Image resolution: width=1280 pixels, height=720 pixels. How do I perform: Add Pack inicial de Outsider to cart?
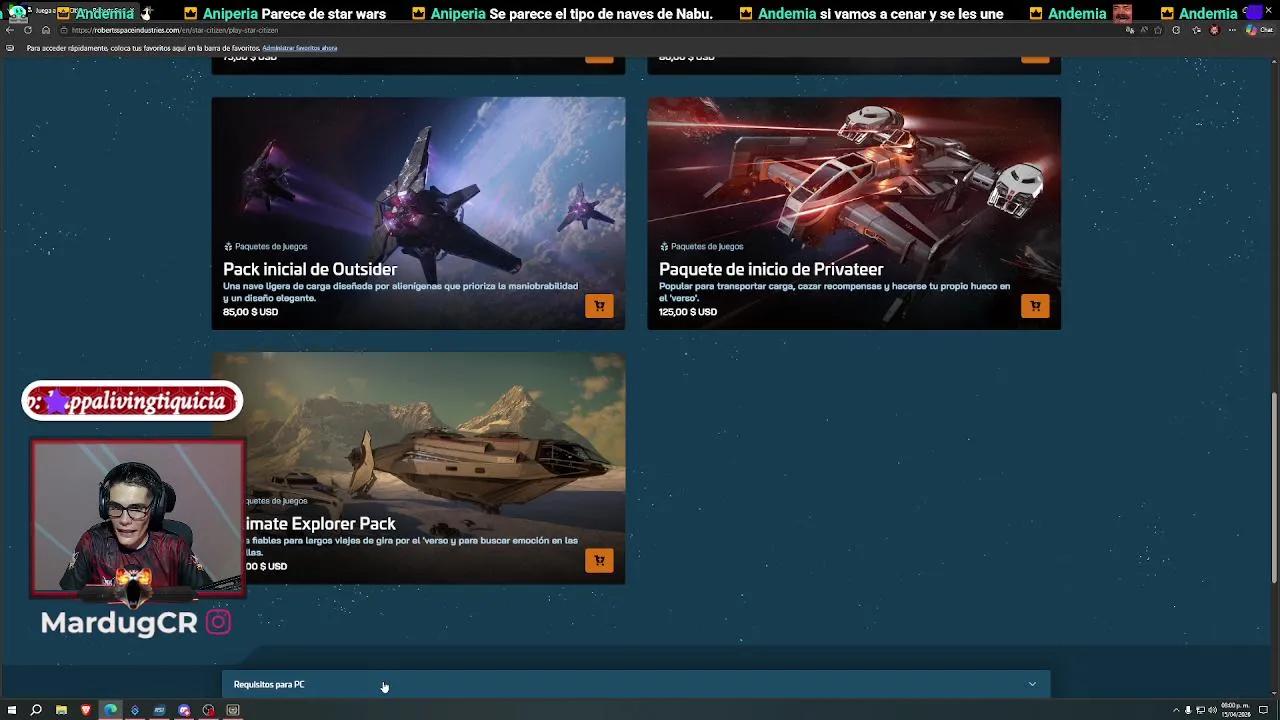[599, 306]
